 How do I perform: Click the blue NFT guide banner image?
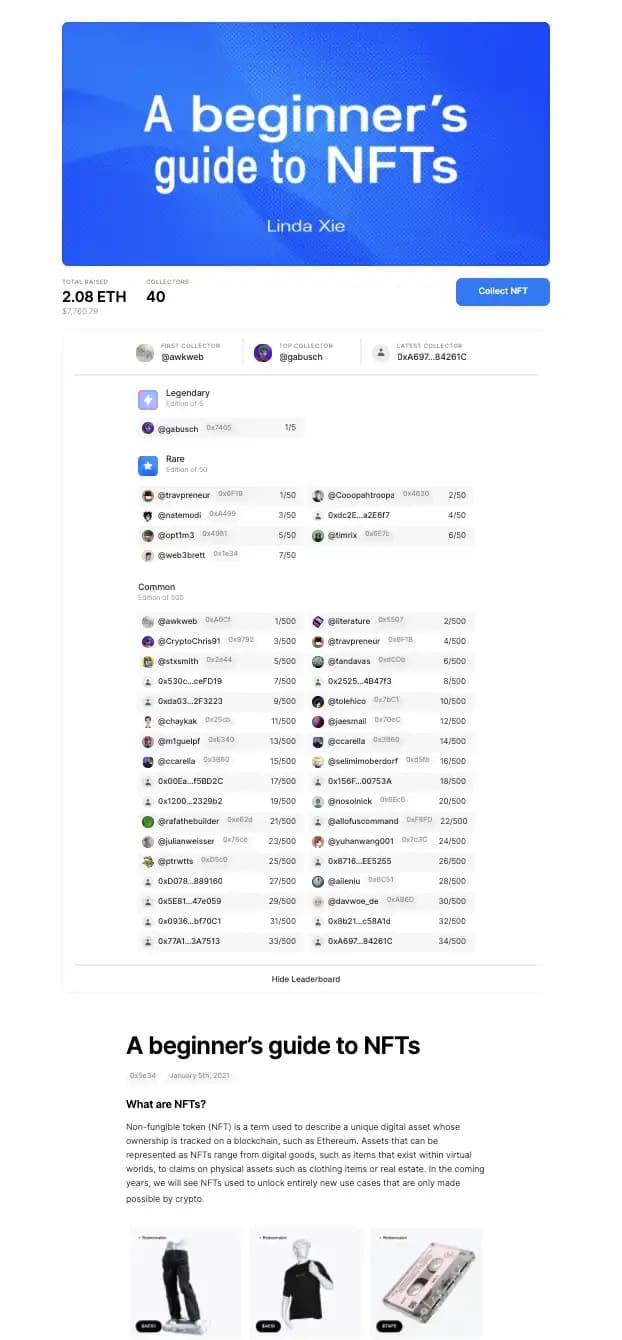[x=306, y=144]
